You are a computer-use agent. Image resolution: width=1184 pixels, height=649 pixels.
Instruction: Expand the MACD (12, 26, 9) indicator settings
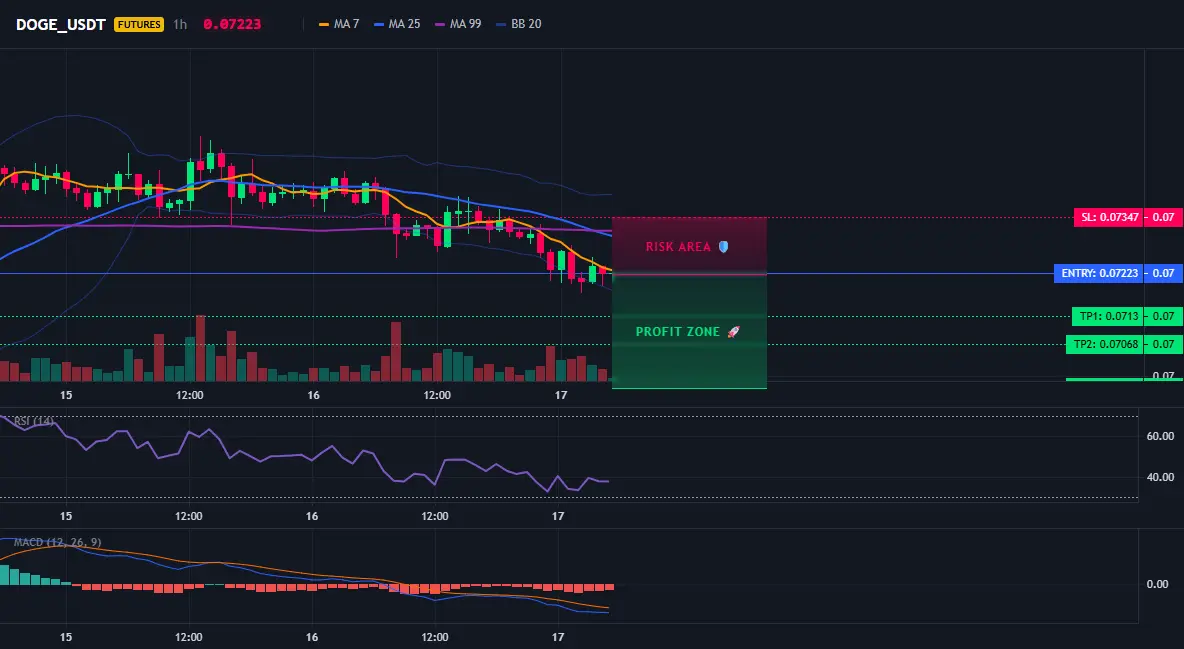[57, 542]
